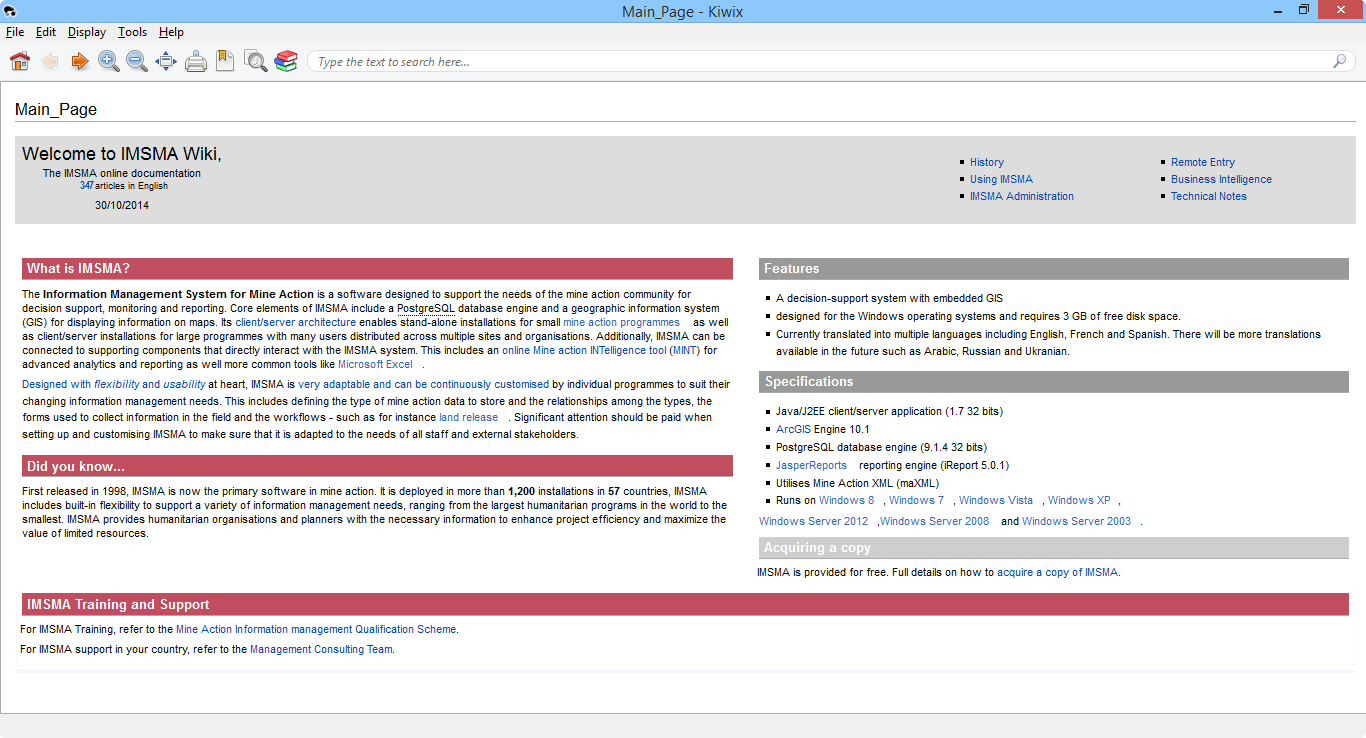Click the find-in-page magnifier icon
The image size is (1366, 738).
coord(256,62)
